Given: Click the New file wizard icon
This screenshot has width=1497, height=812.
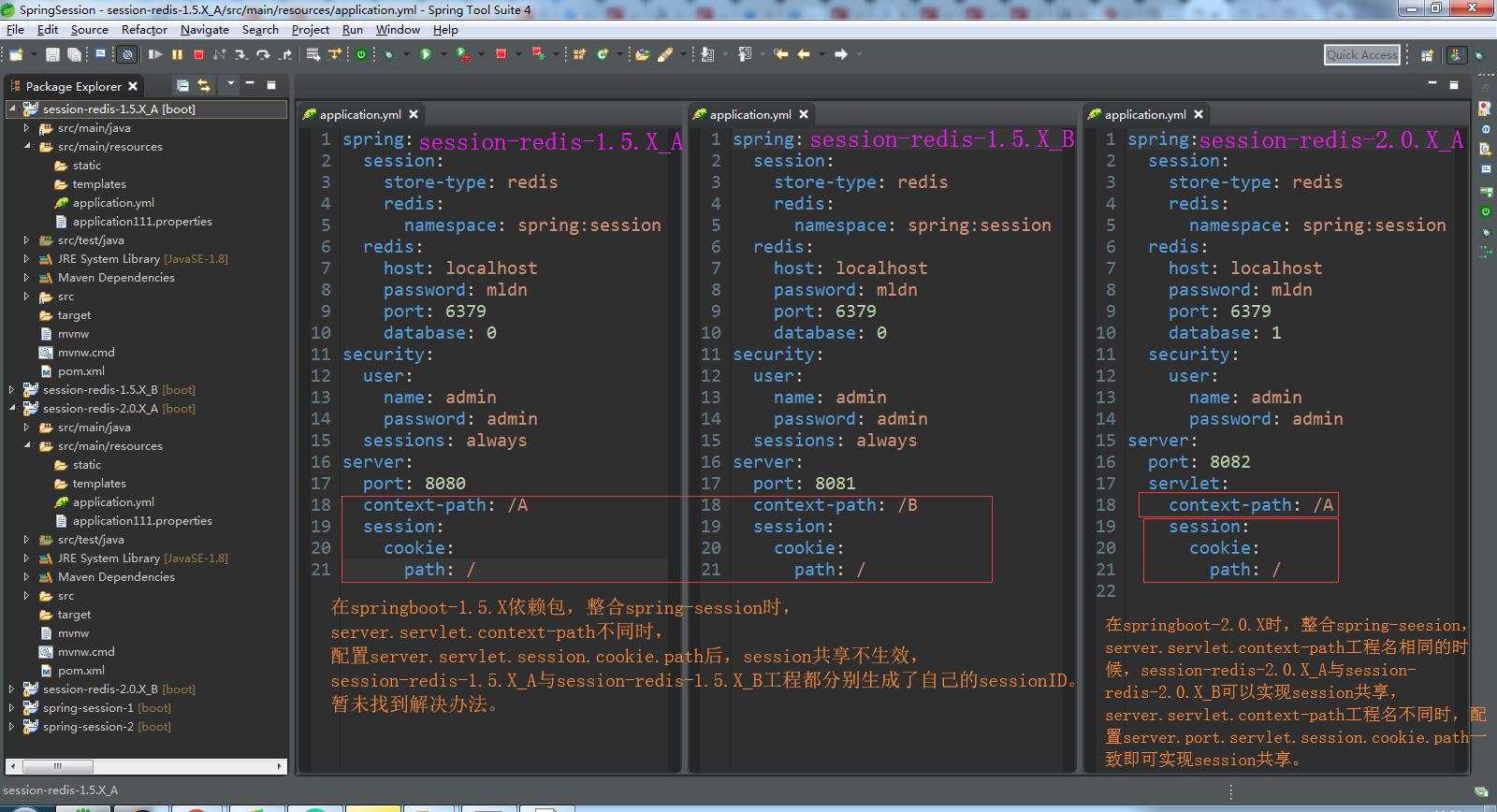Looking at the screenshot, I should [15, 54].
